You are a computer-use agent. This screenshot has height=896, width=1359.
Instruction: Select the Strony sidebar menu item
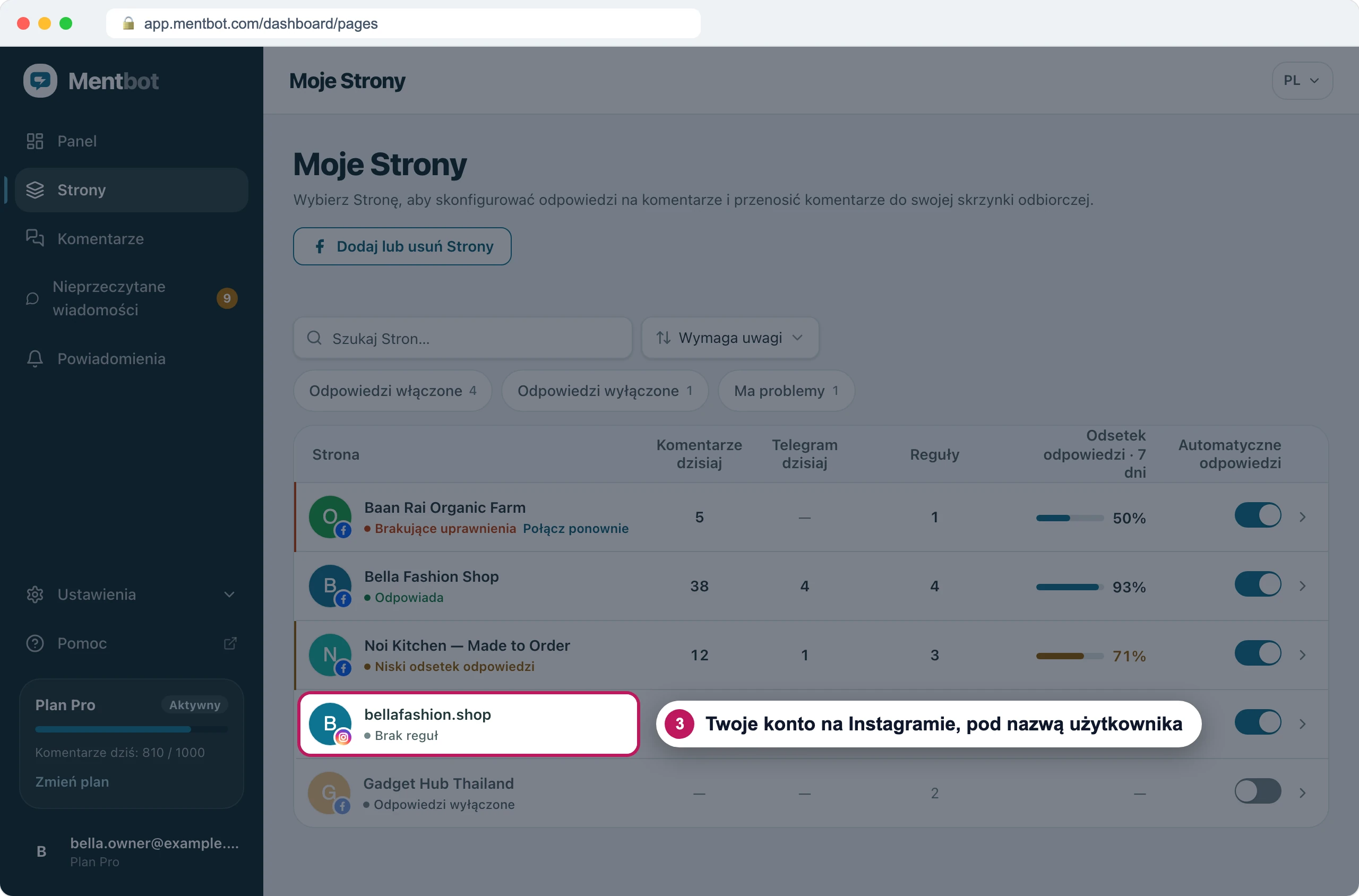tap(132, 189)
